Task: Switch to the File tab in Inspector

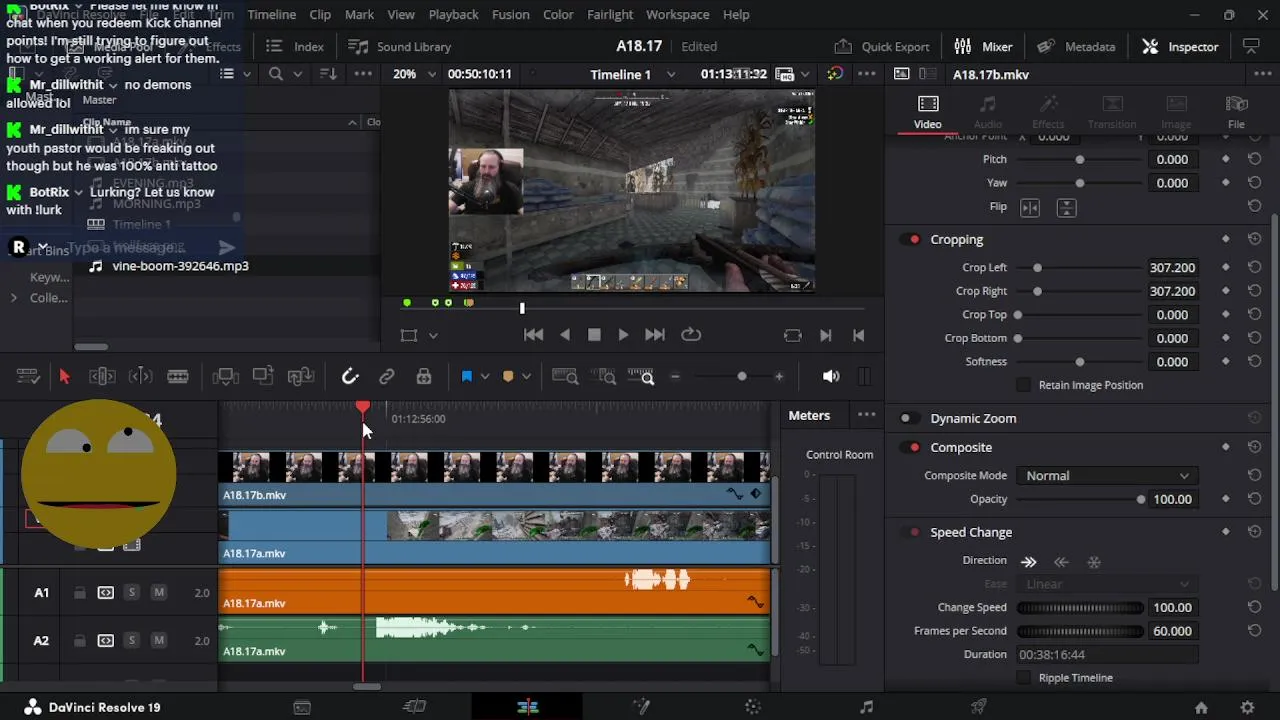Action: pyautogui.click(x=1236, y=111)
